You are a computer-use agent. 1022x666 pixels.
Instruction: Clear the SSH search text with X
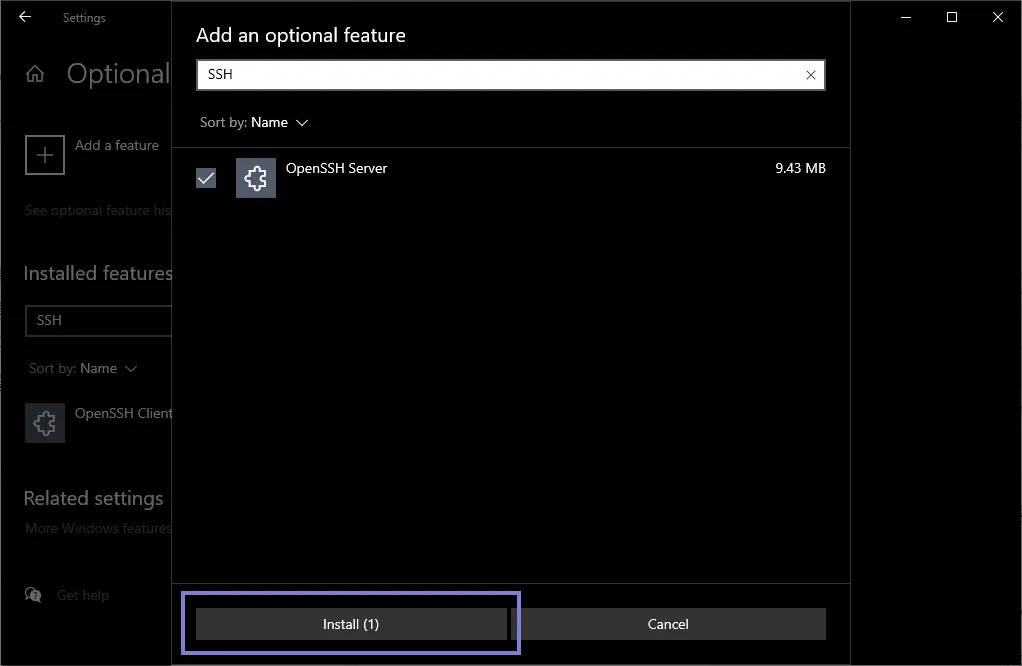pos(810,75)
